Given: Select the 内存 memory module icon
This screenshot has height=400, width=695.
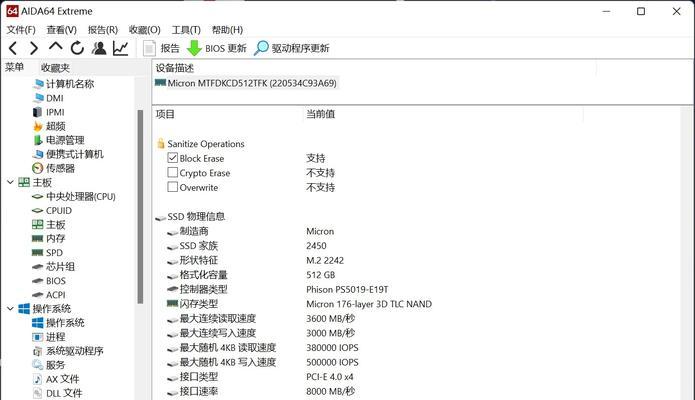Looking at the screenshot, I should pos(38,239).
